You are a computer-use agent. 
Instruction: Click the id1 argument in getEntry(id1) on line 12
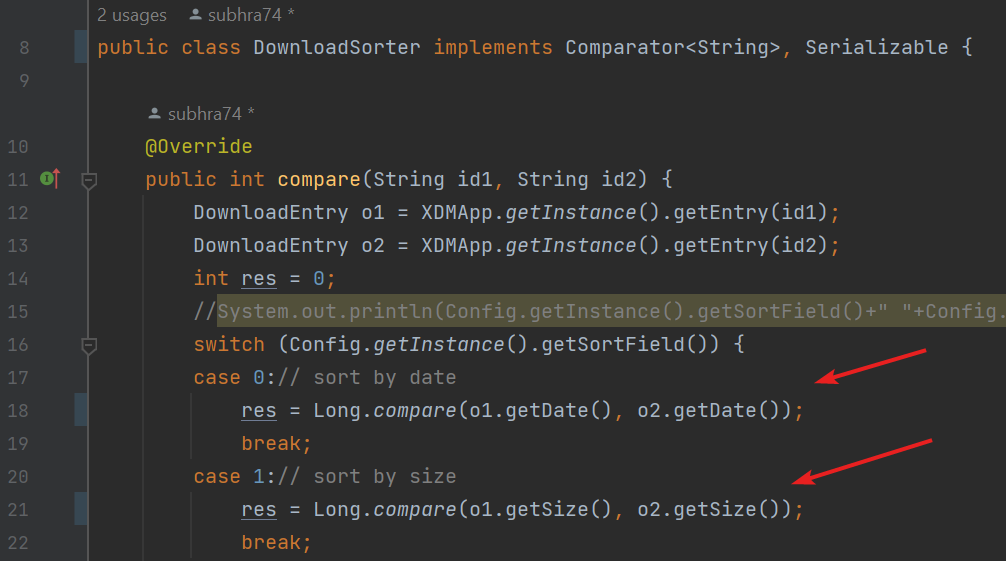click(799, 212)
